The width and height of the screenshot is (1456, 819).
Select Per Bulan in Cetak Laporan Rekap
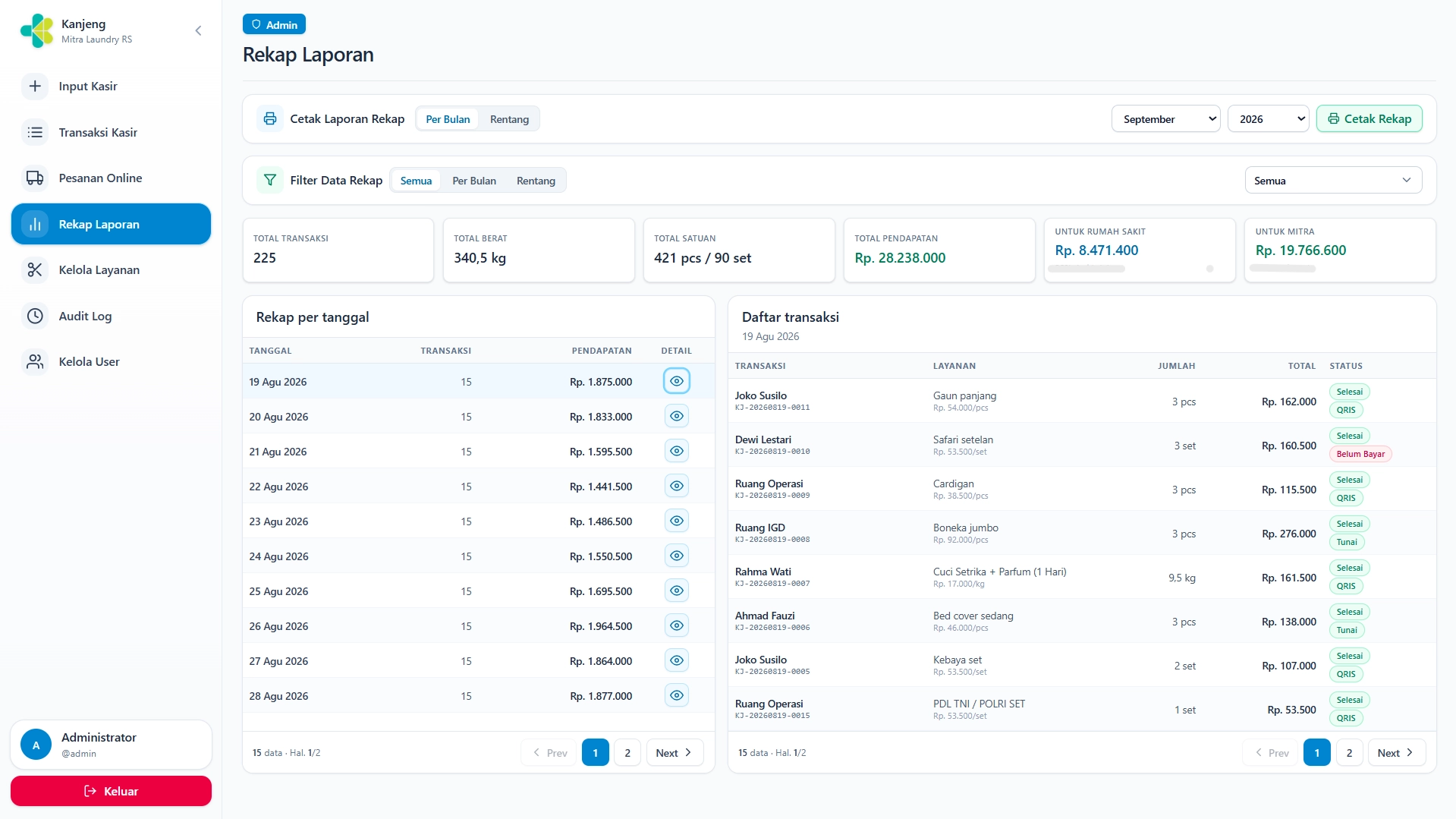(x=448, y=119)
